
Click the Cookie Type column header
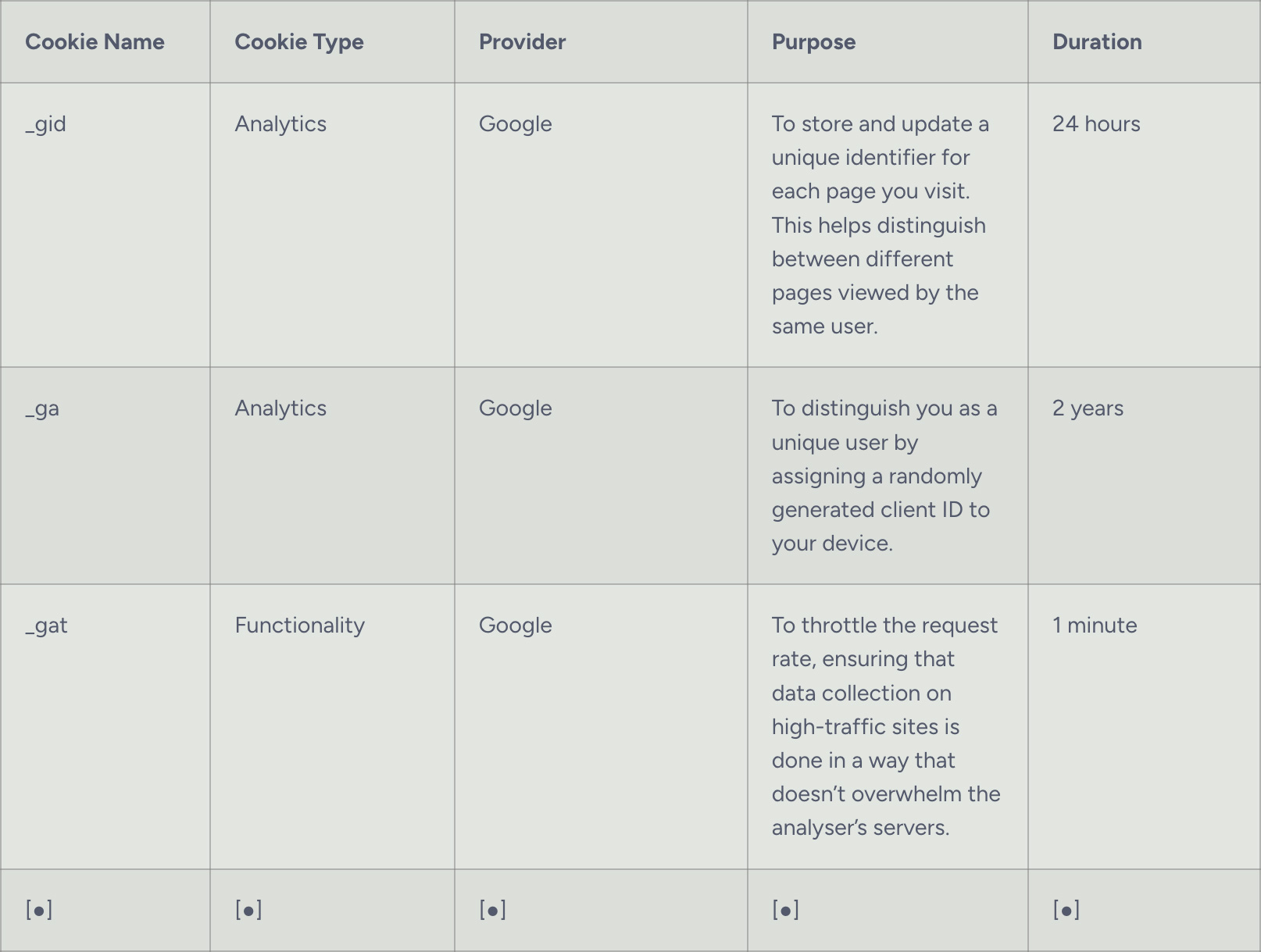click(x=299, y=42)
